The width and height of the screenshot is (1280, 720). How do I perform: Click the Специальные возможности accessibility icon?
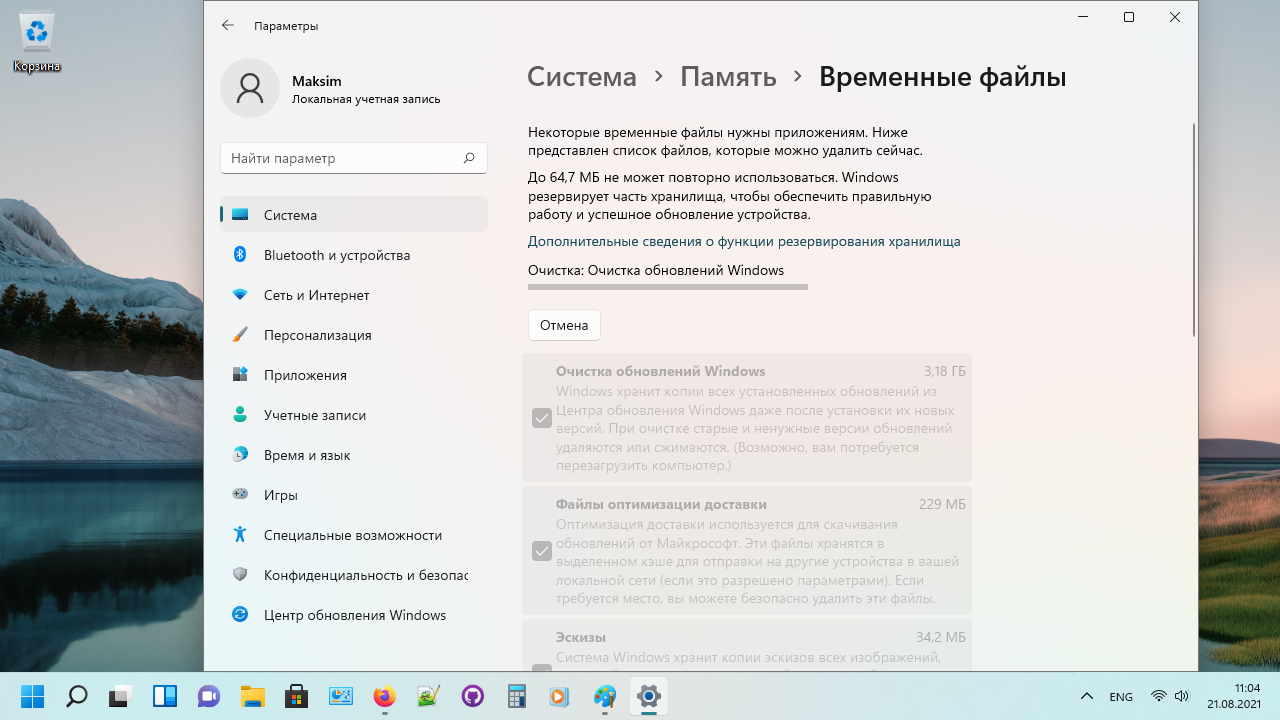[240, 534]
